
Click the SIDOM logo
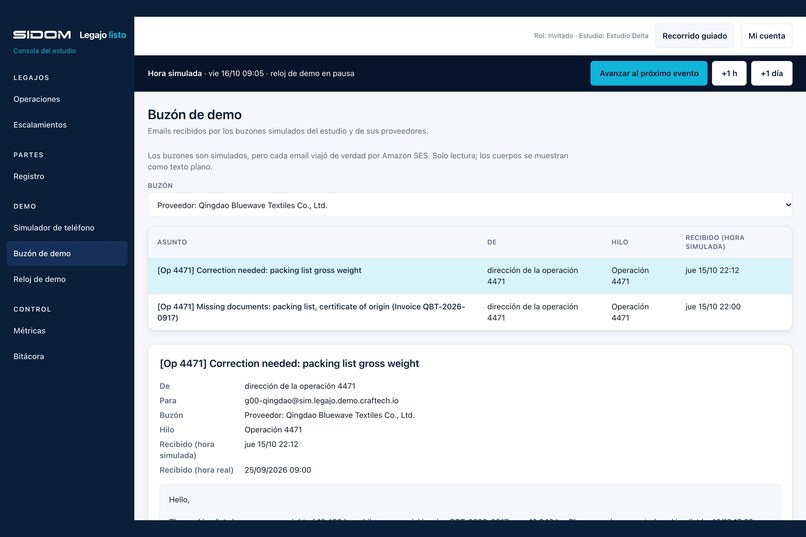click(42, 34)
